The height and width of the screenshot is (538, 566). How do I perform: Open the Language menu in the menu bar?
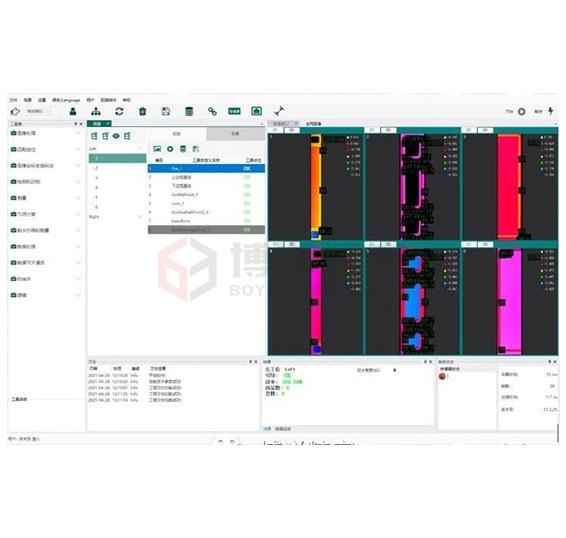tap(66, 100)
